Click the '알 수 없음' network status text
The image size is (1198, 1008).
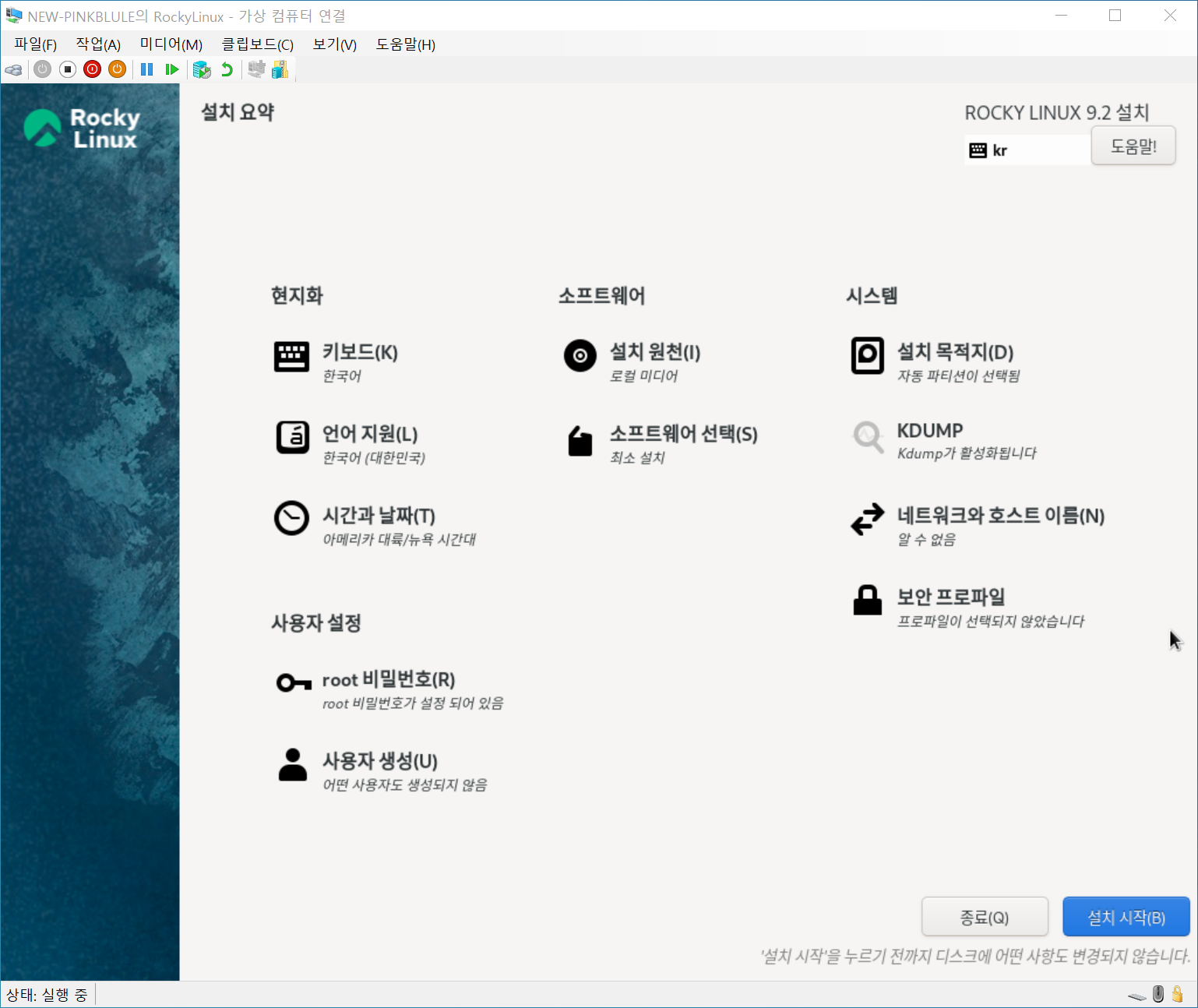pos(927,540)
